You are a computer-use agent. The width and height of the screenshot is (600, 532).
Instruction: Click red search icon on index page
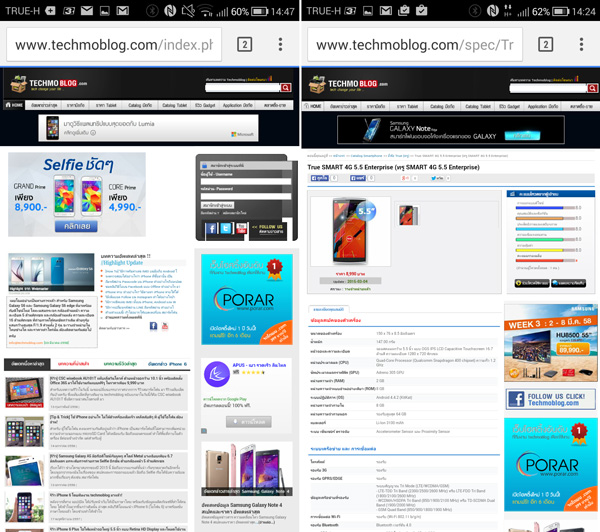tap(285, 88)
